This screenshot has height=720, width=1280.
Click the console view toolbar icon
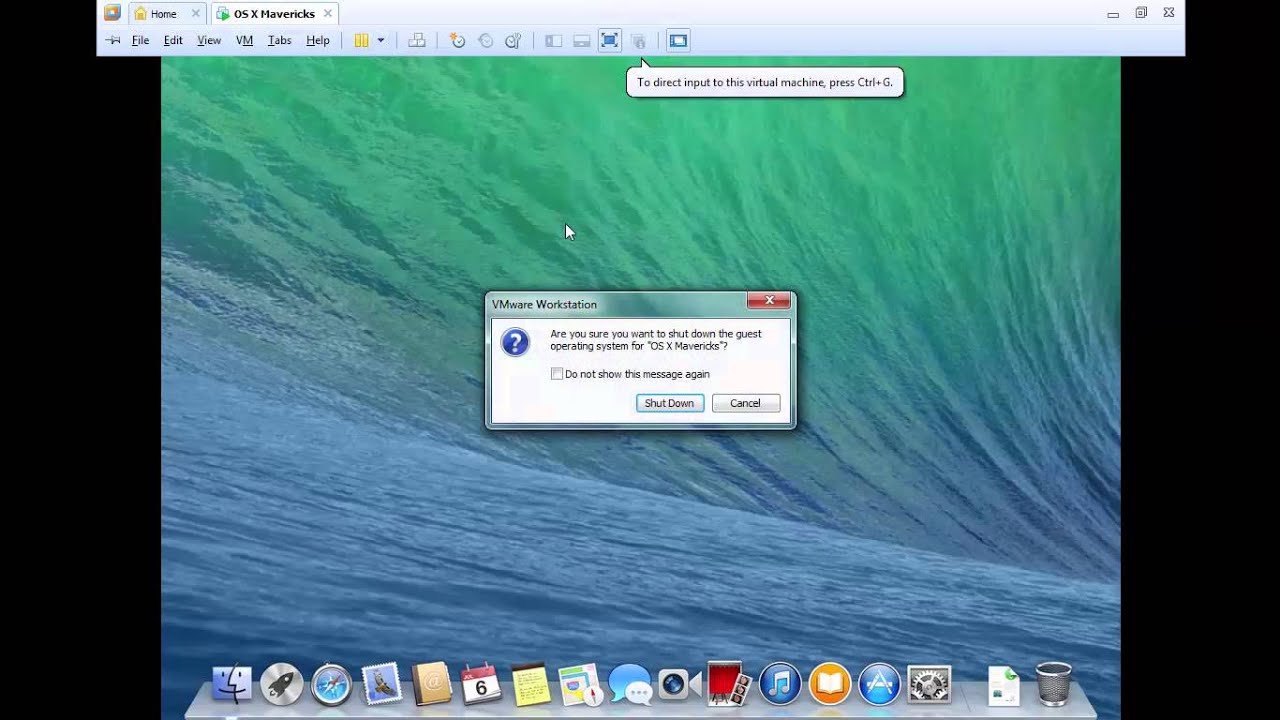[678, 41]
